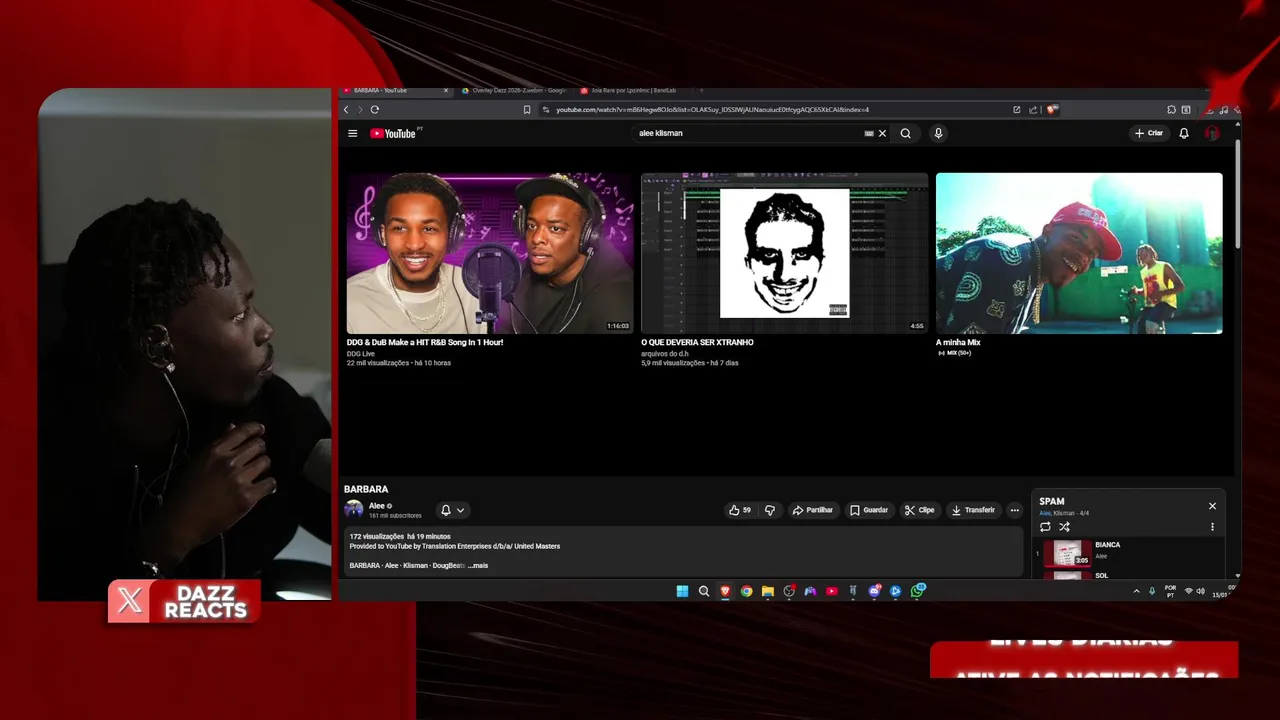The width and height of the screenshot is (1280, 720).
Task: Start voice search with the microphone icon
Action: (x=938, y=133)
